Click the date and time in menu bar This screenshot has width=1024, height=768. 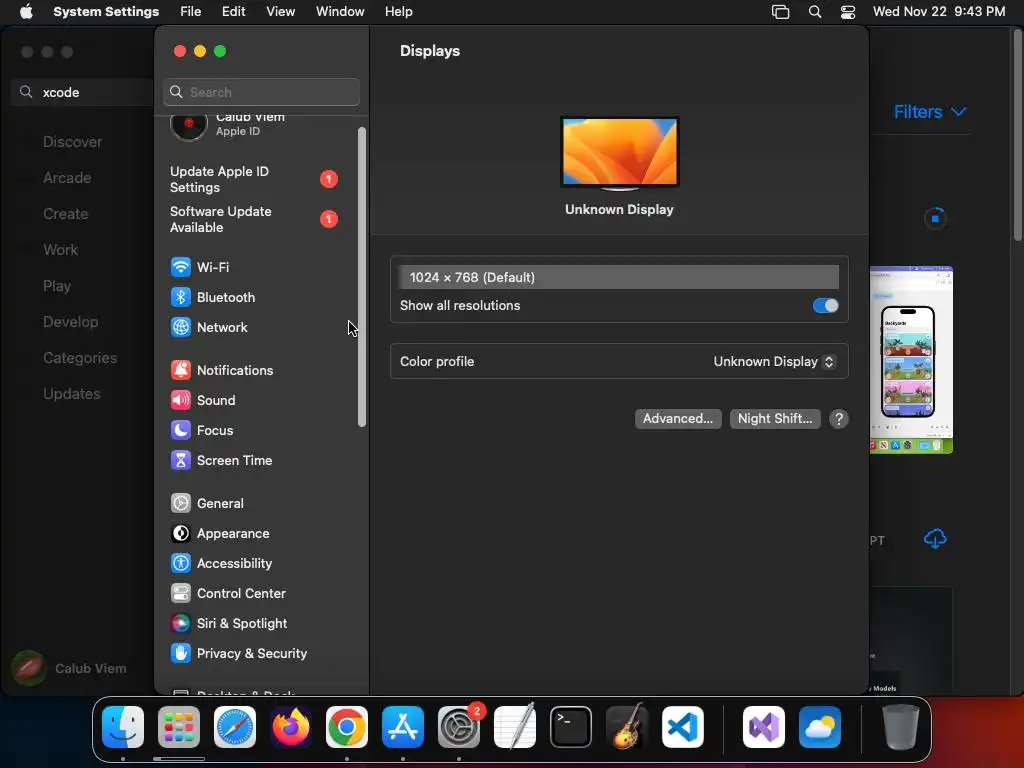tap(938, 12)
